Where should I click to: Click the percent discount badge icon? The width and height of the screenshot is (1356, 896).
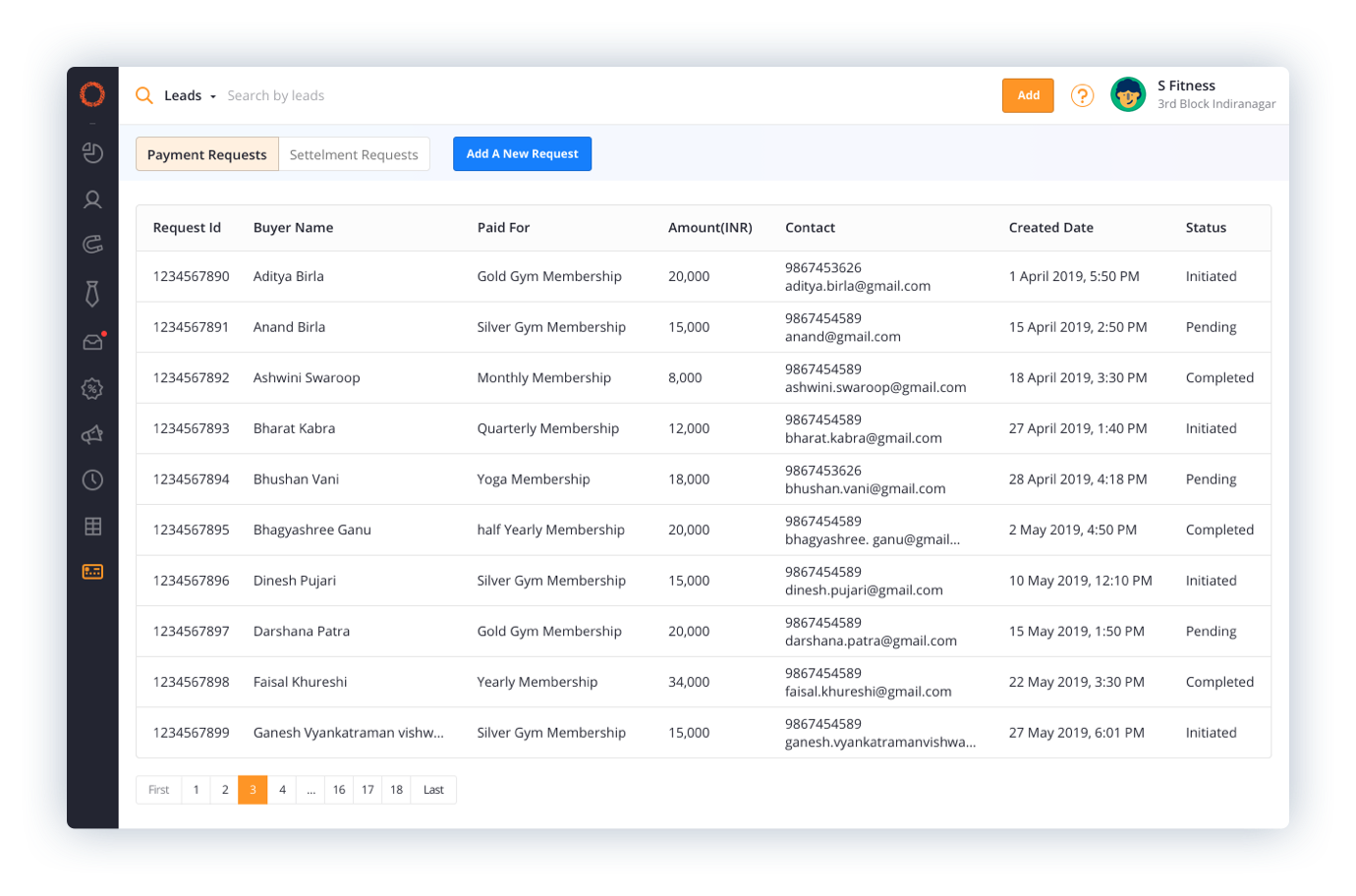click(x=92, y=389)
